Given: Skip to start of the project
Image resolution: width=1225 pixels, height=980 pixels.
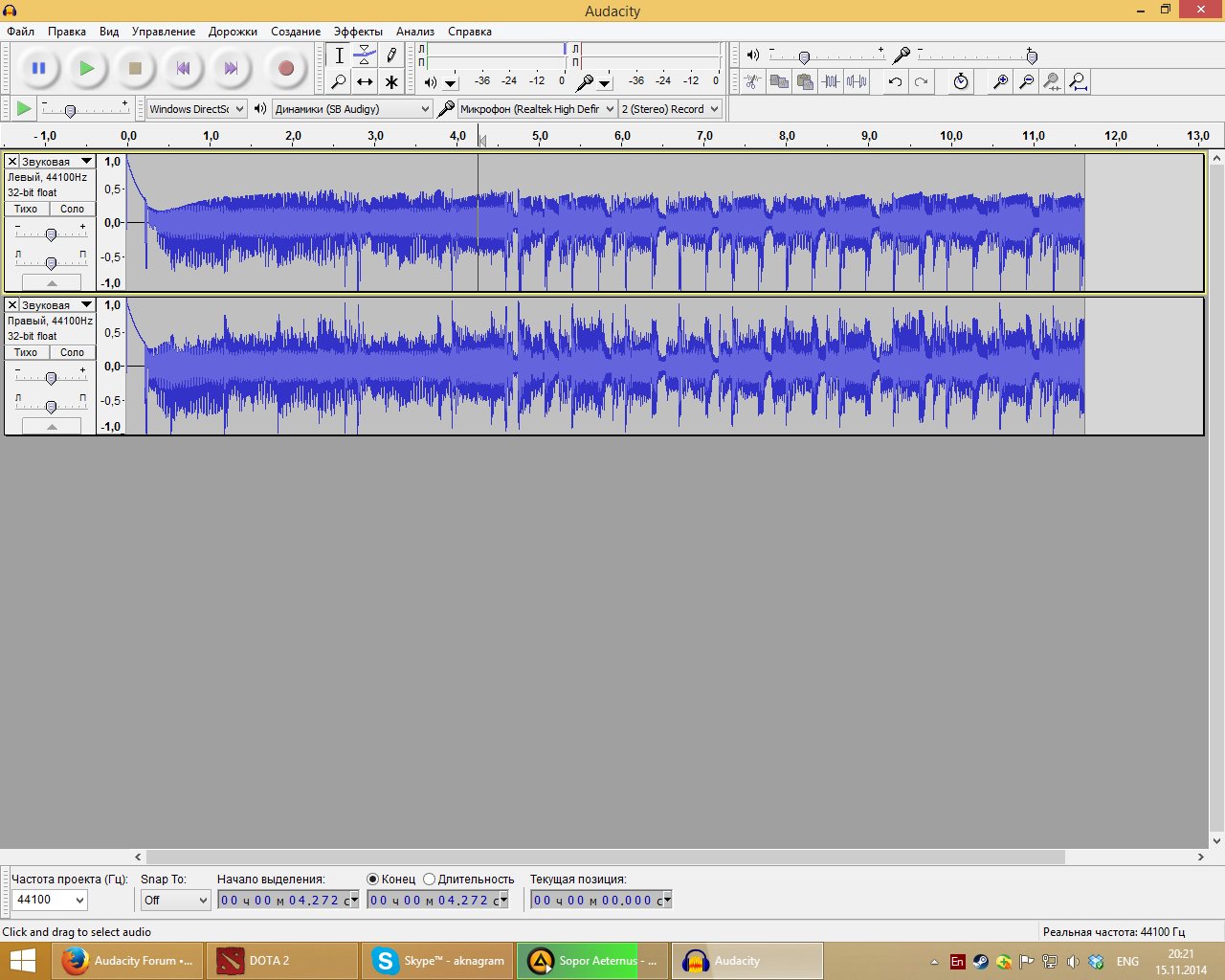Looking at the screenshot, I should pyautogui.click(x=183, y=68).
